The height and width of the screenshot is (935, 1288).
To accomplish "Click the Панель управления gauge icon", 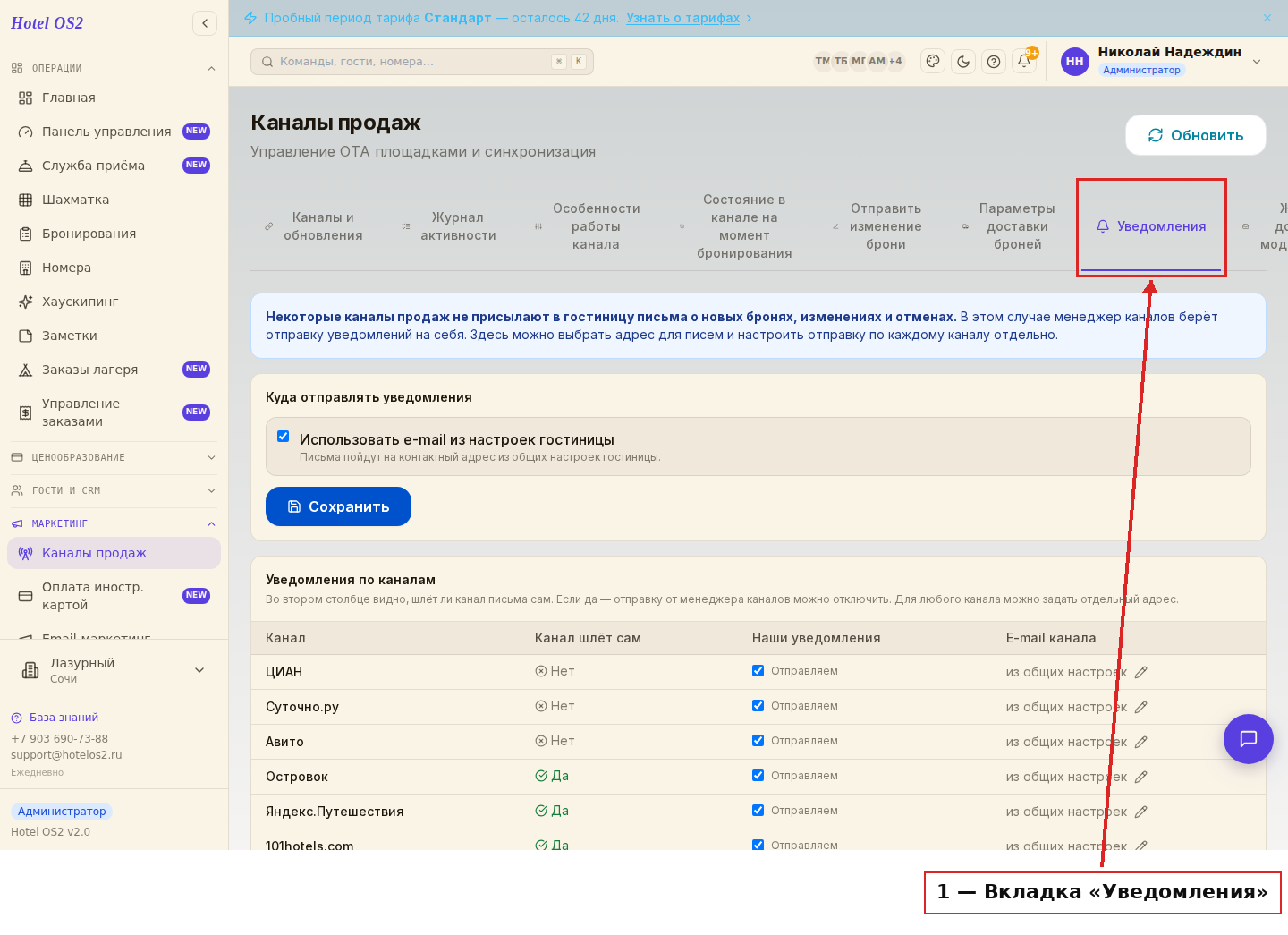I will [x=25, y=132].
